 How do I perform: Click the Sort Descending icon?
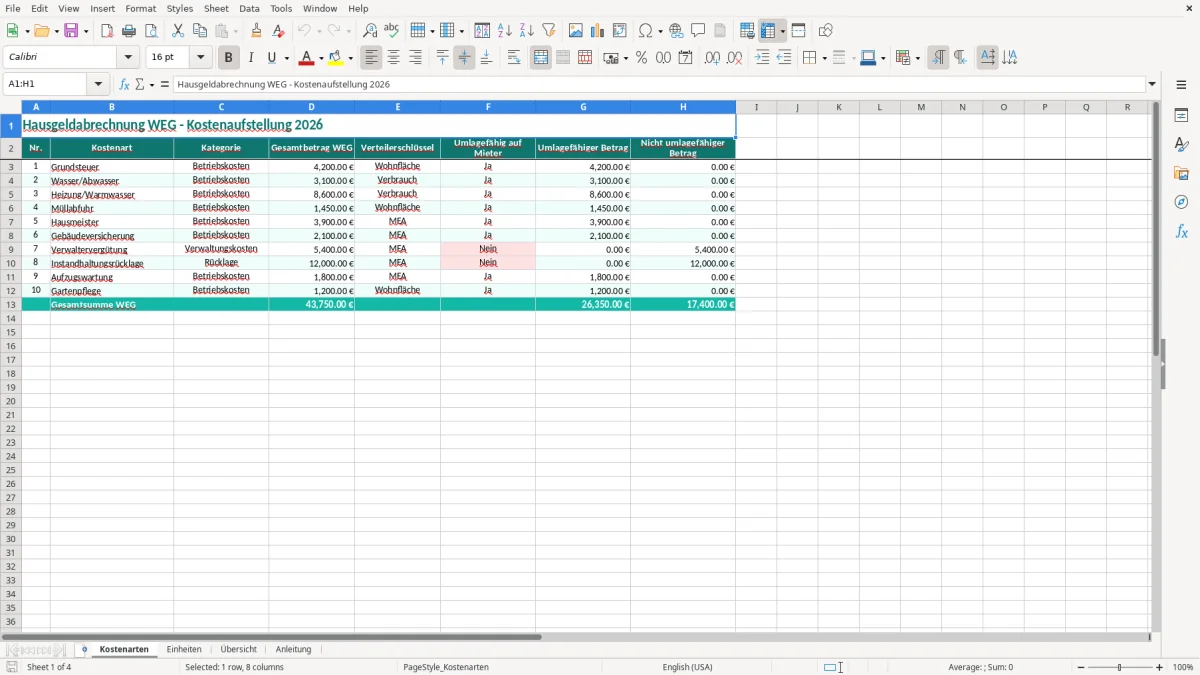pyautogui.click(x=527, y=31)
